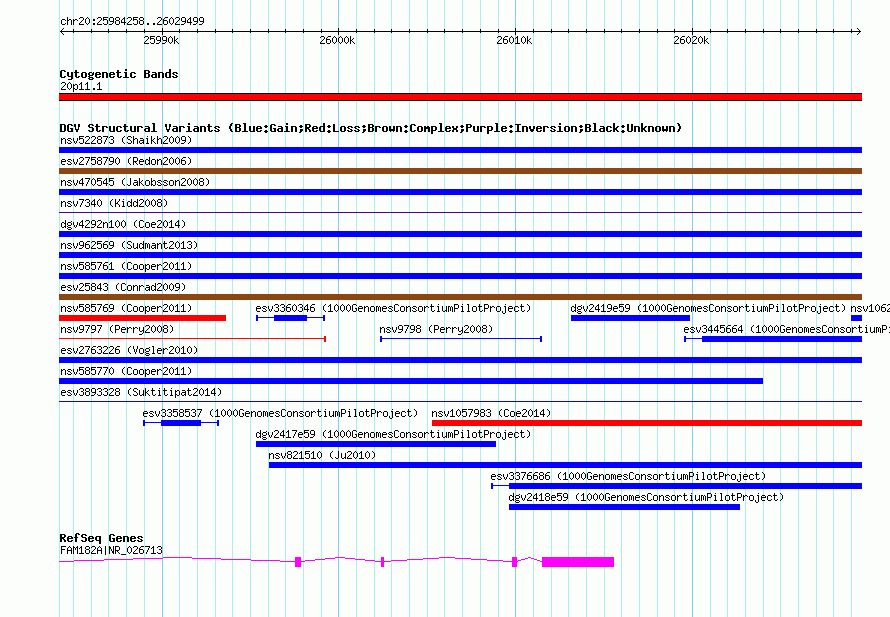Select the esv3358537 variant label
This screenshot has width=890, height=617.
click(x=280, y=413)
